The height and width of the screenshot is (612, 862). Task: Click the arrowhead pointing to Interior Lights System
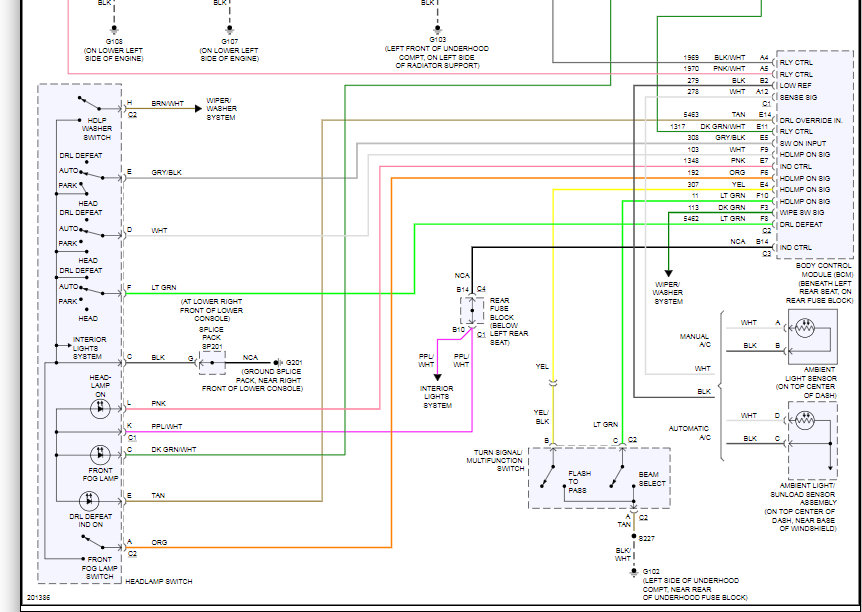pos(438,377)
